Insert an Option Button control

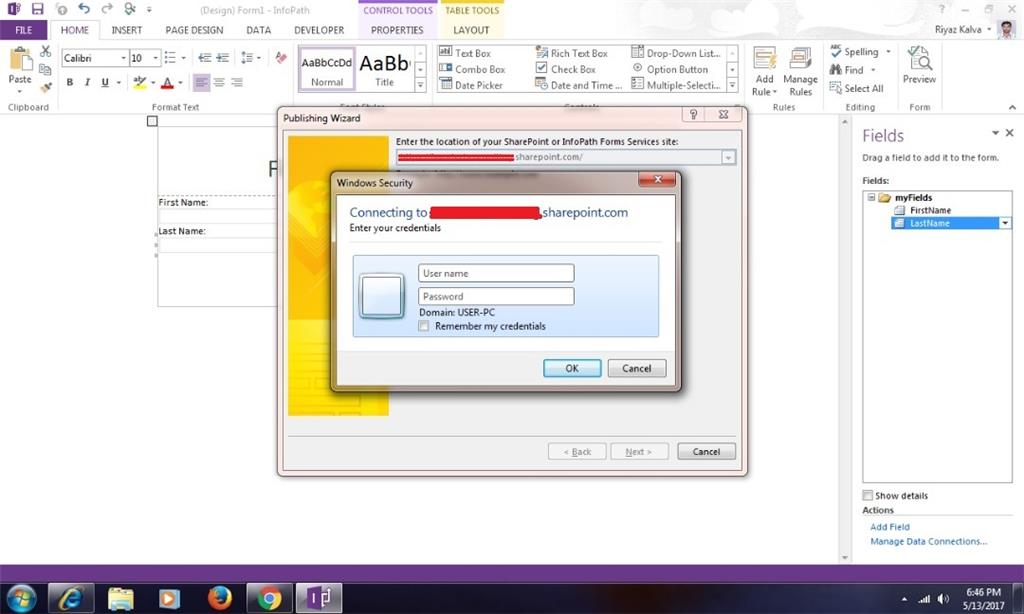pos(669,69)
